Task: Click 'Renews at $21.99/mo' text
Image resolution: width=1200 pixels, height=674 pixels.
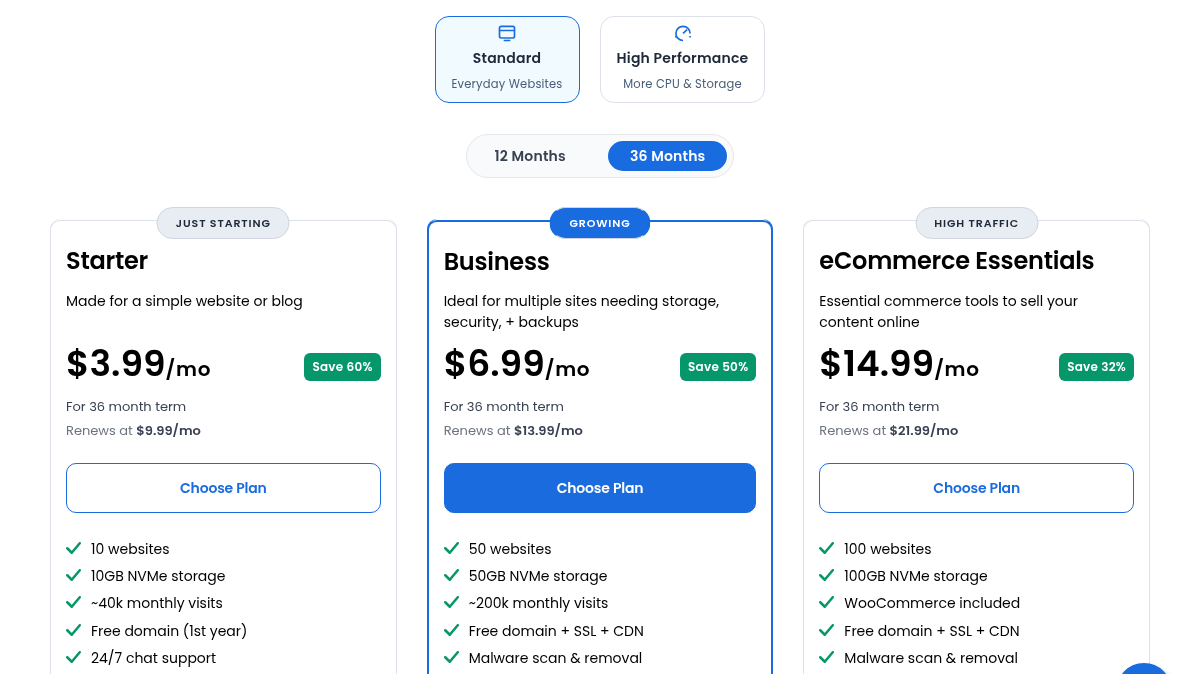Action: [x=888, y=431]
